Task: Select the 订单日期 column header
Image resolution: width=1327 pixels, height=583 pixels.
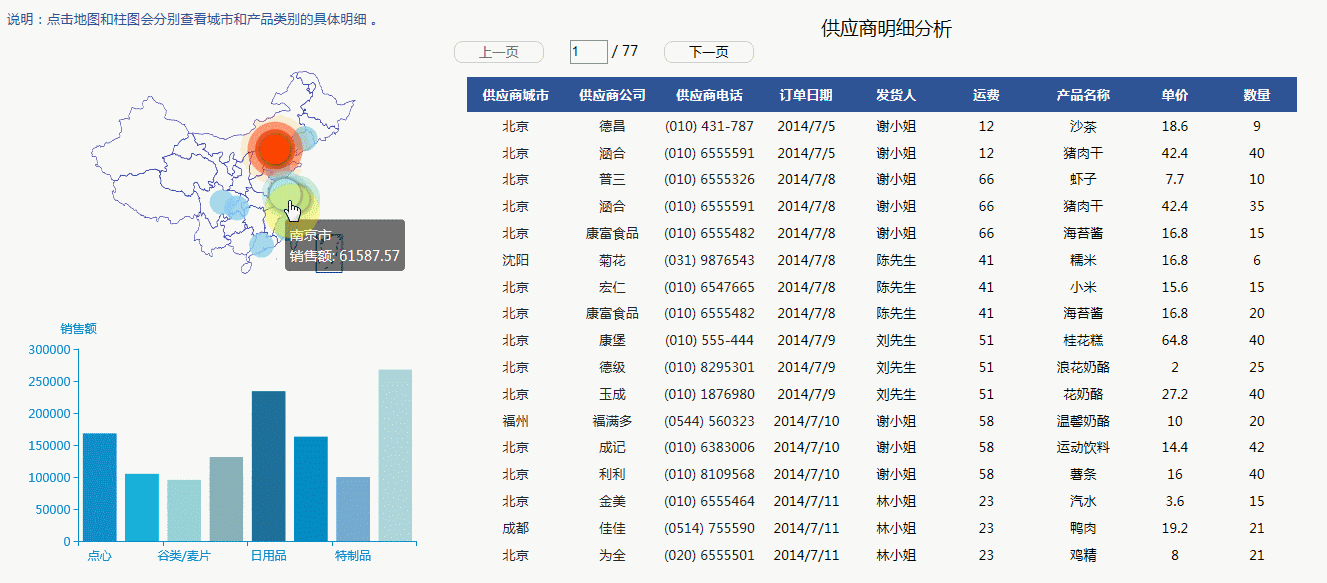Action: (x=805, y=95)
